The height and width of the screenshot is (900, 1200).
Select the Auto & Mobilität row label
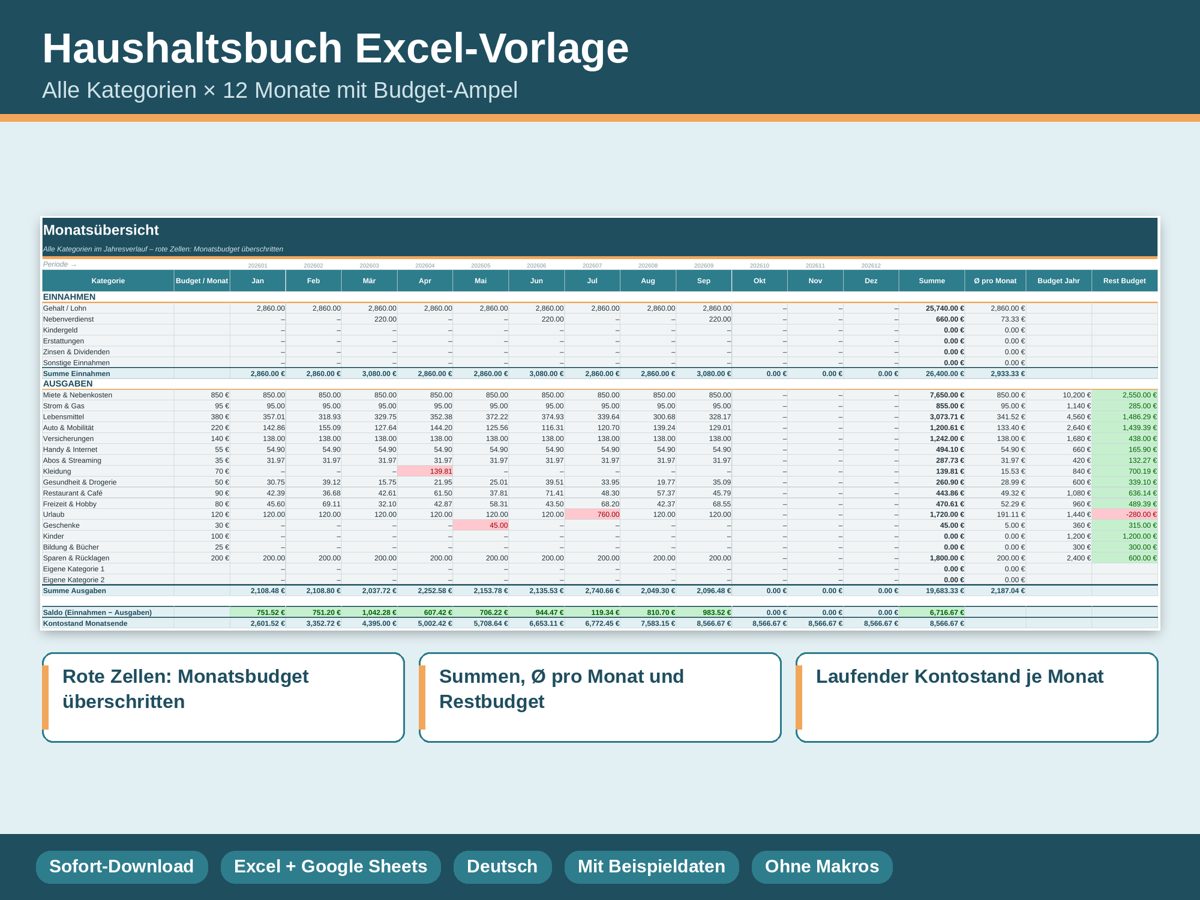69,427
